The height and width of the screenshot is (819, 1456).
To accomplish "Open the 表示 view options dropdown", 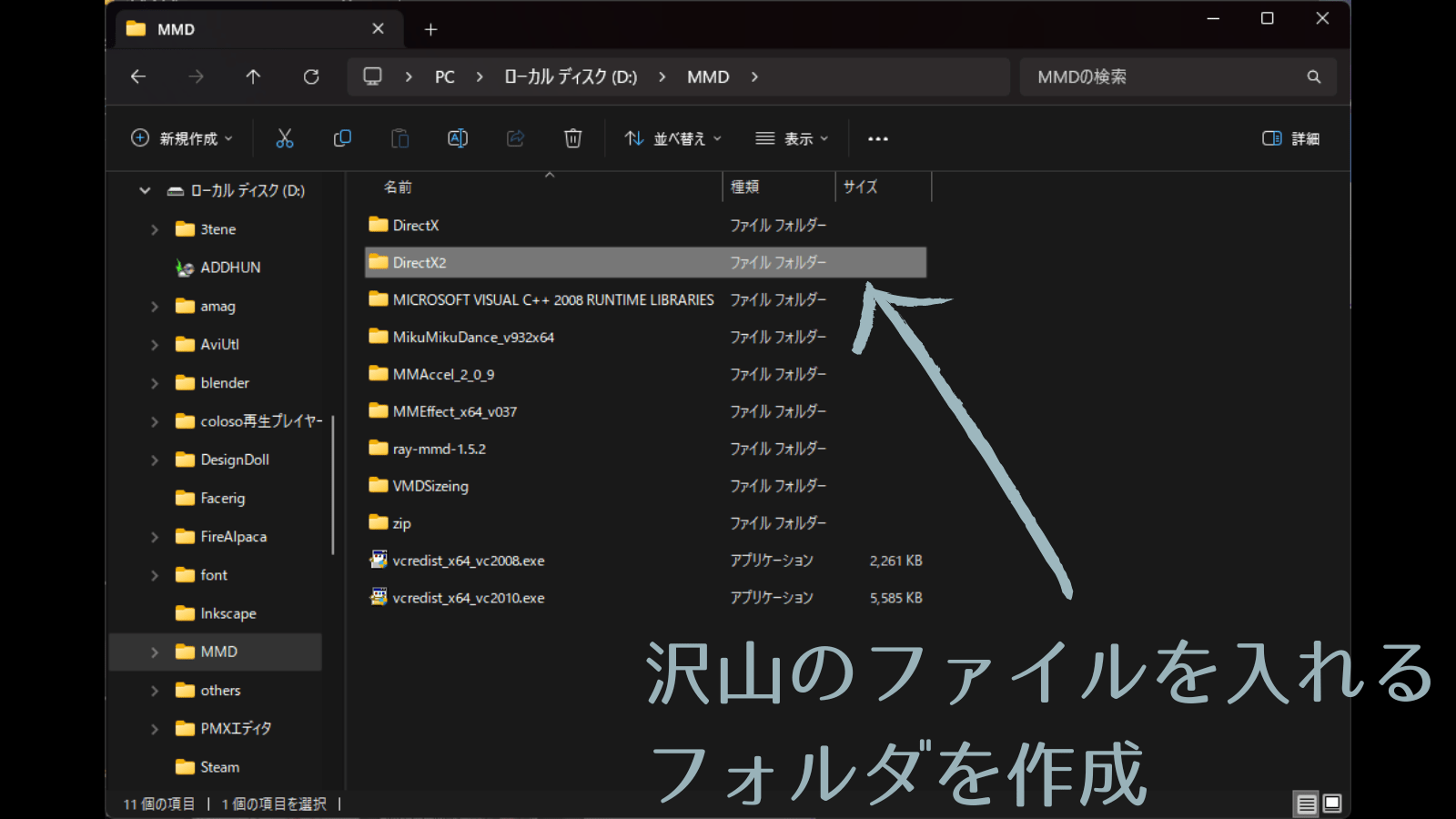I will click(790, 138).
